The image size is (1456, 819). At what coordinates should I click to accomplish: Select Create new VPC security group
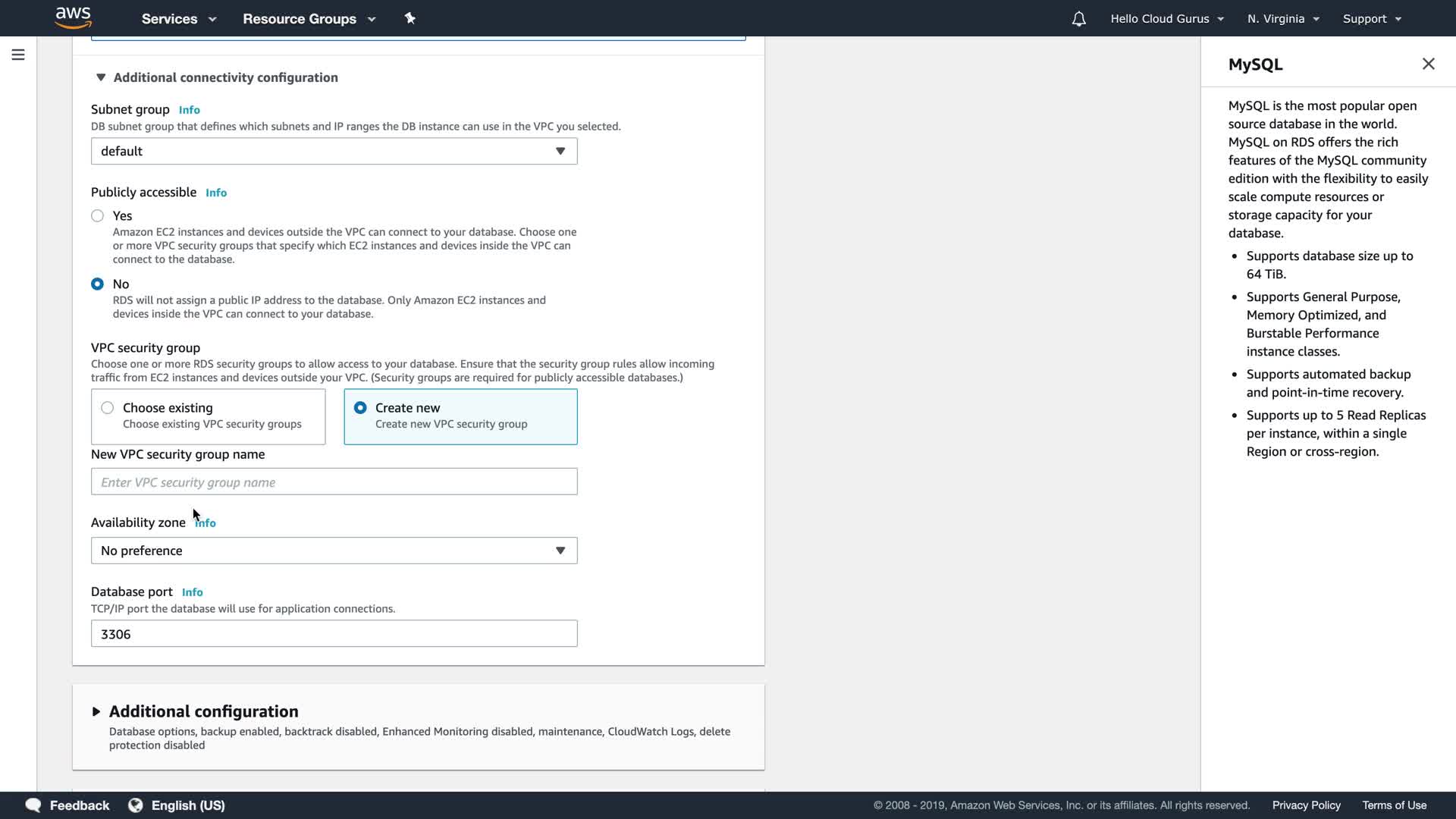pos(360,408)
